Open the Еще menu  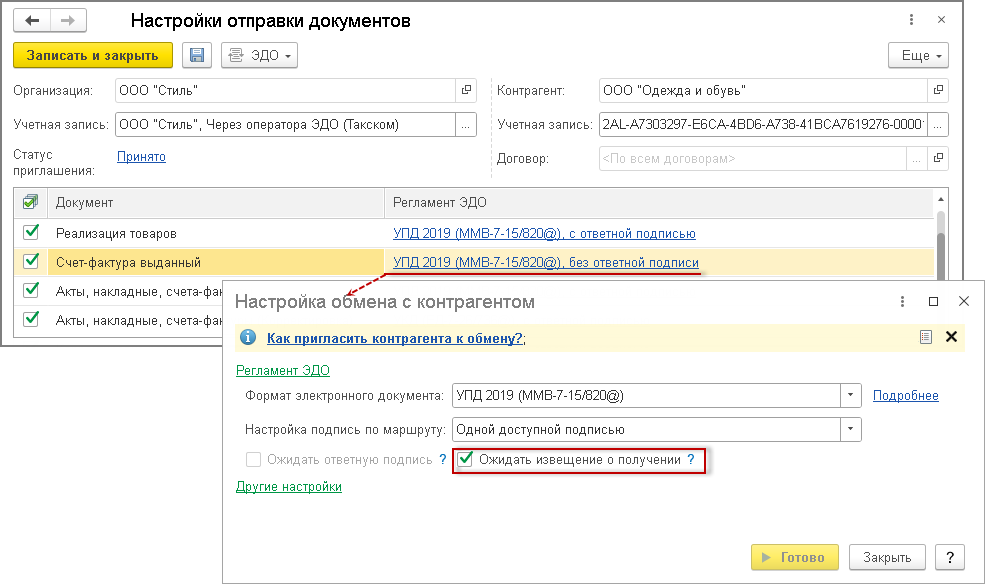[x=918, y=56]
